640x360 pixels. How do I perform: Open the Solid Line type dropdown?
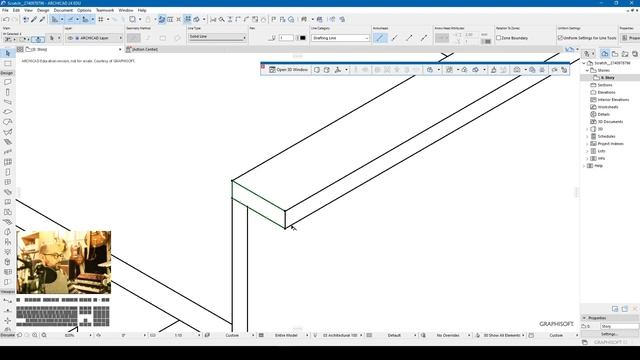tap(217, 37)
